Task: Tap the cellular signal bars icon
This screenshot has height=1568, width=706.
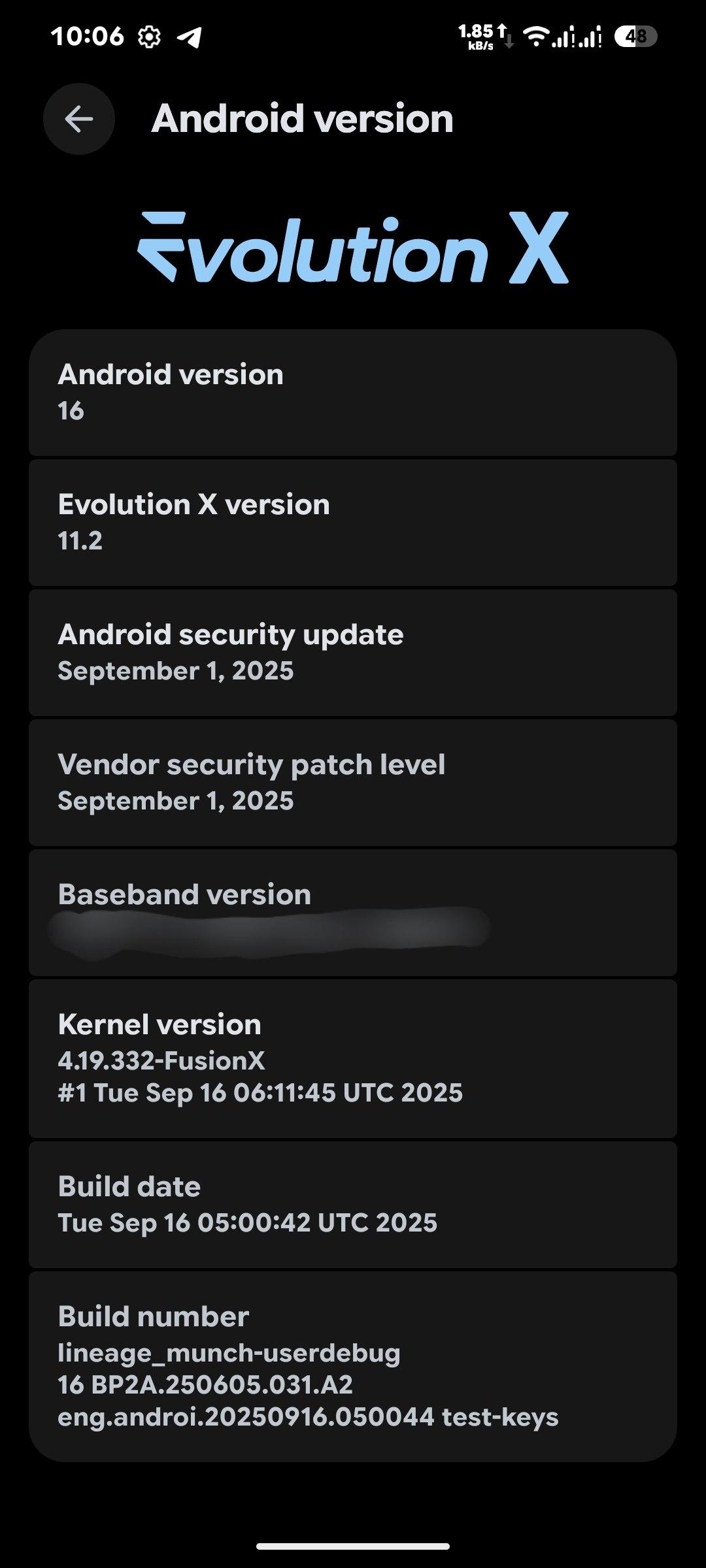Action: (x=577, y=37)
